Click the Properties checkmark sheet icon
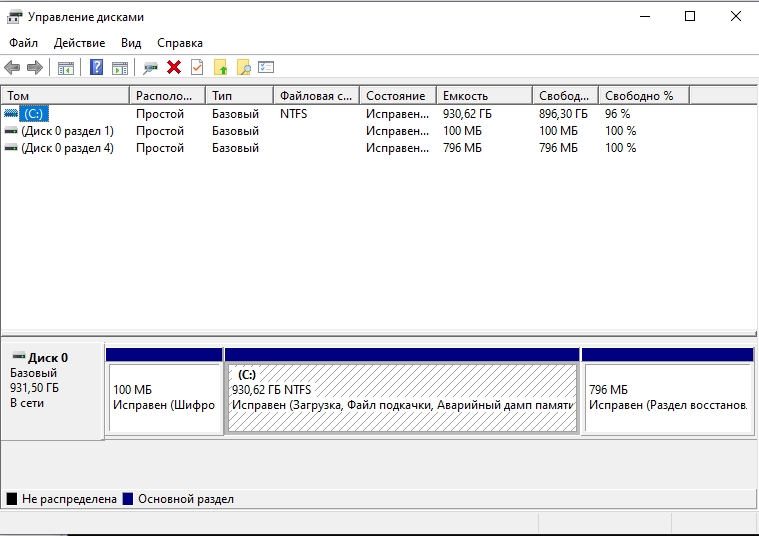 click(197, 67)
